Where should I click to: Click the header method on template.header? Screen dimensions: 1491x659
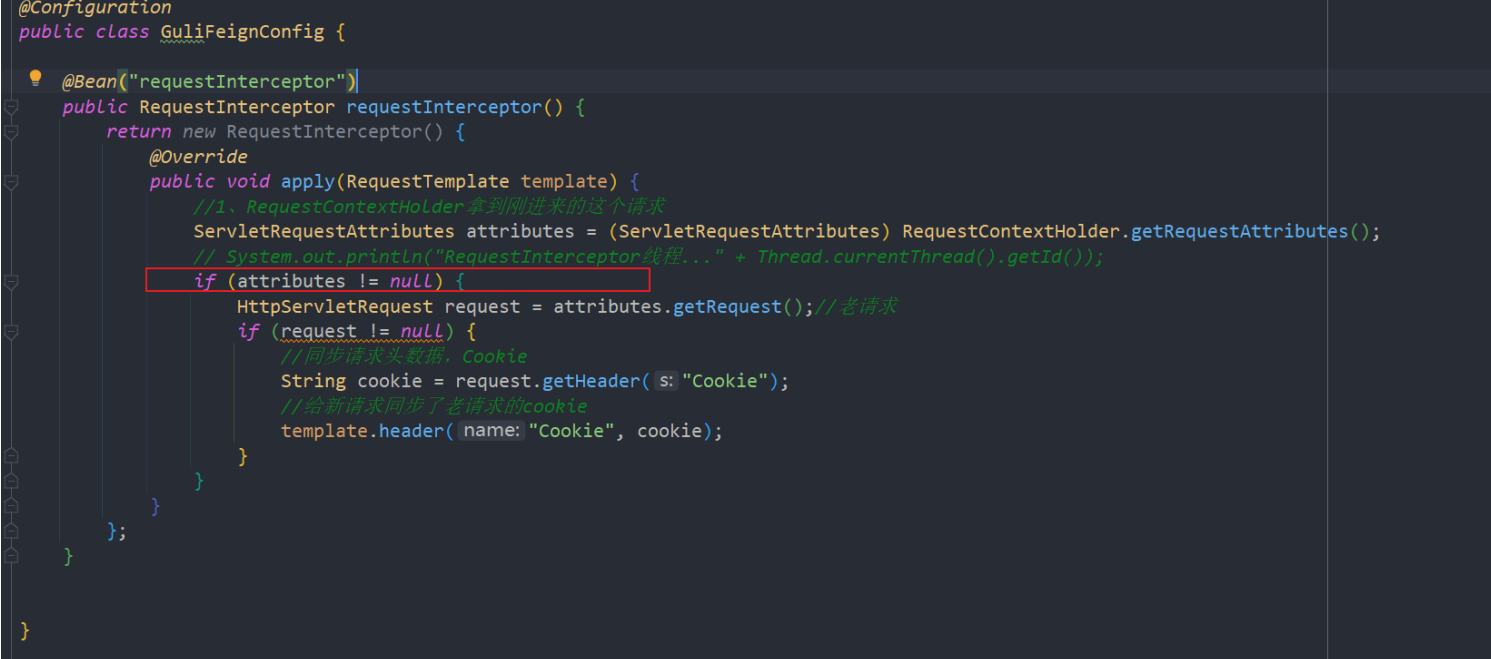[x=412, y=432]
